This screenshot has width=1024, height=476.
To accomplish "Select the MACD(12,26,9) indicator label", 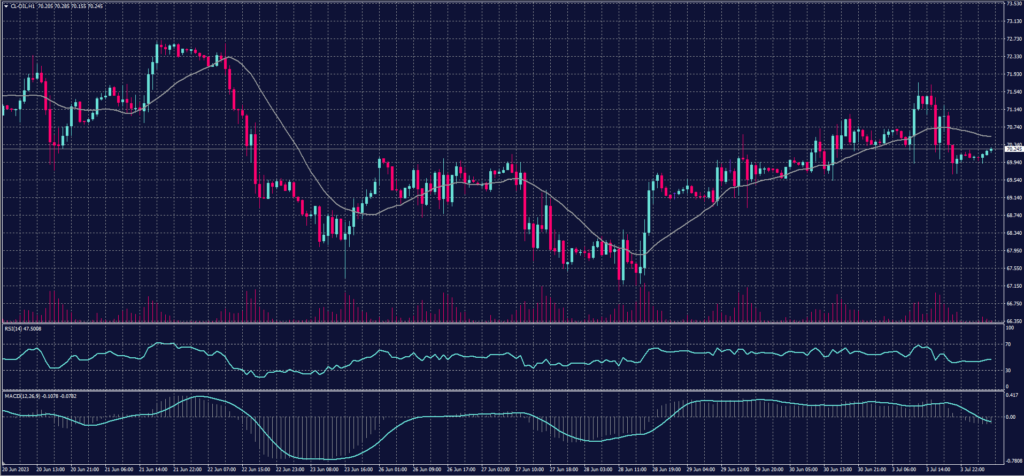I will pos(24,396).
